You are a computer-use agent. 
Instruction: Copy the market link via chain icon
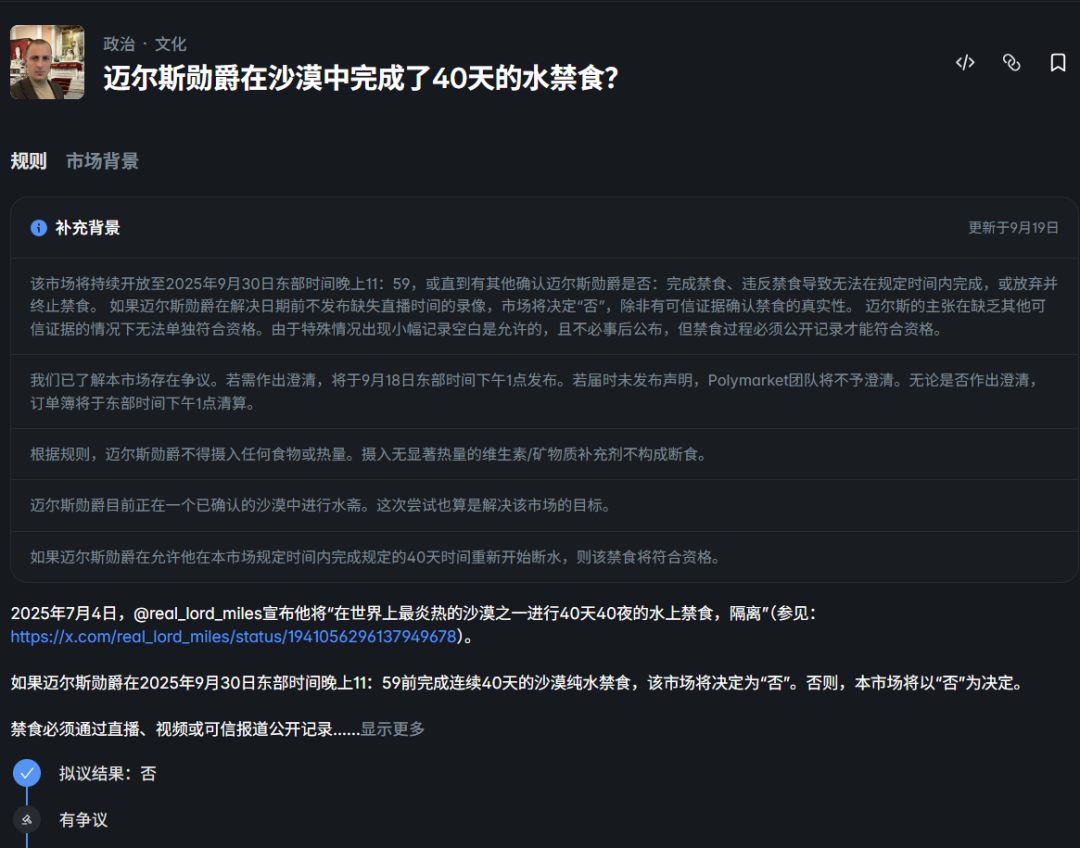1011,63
